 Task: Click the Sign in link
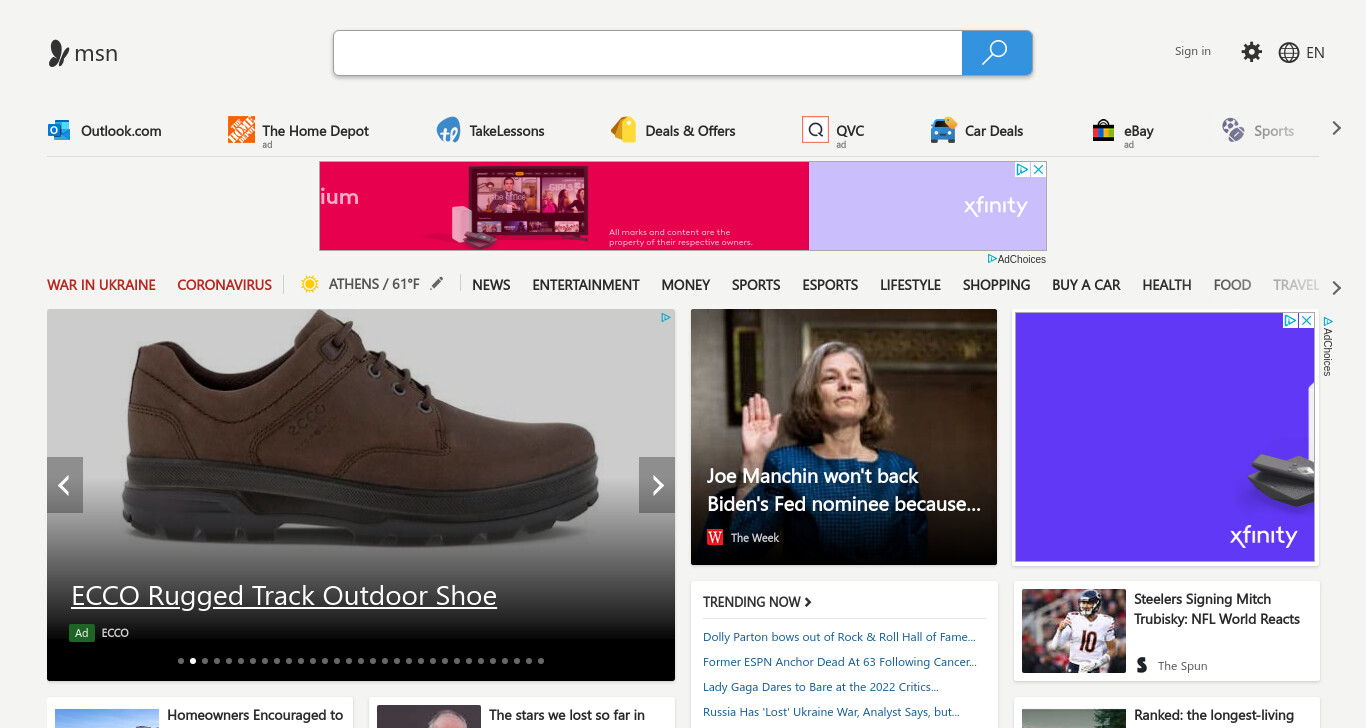pos(1193,51)
